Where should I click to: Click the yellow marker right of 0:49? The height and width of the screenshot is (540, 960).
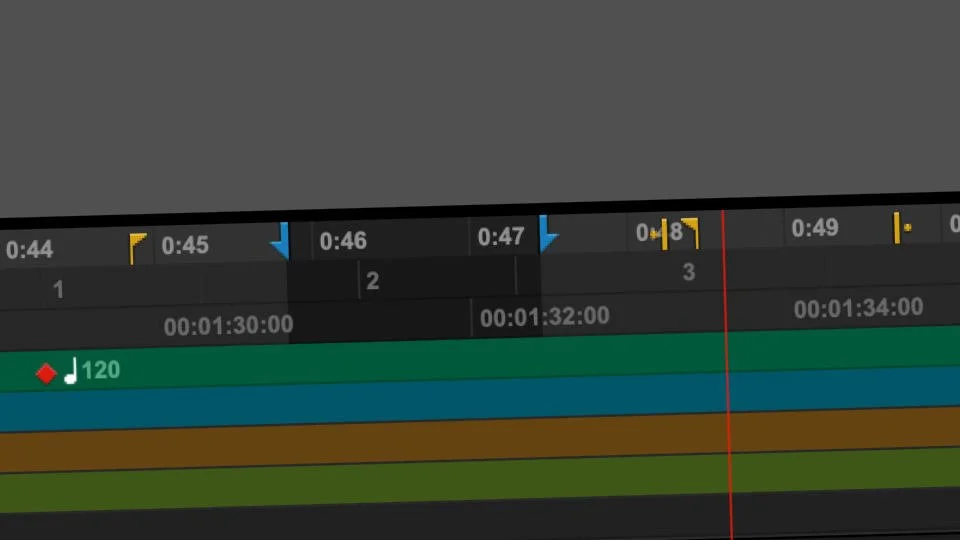[x=901, y=228]
